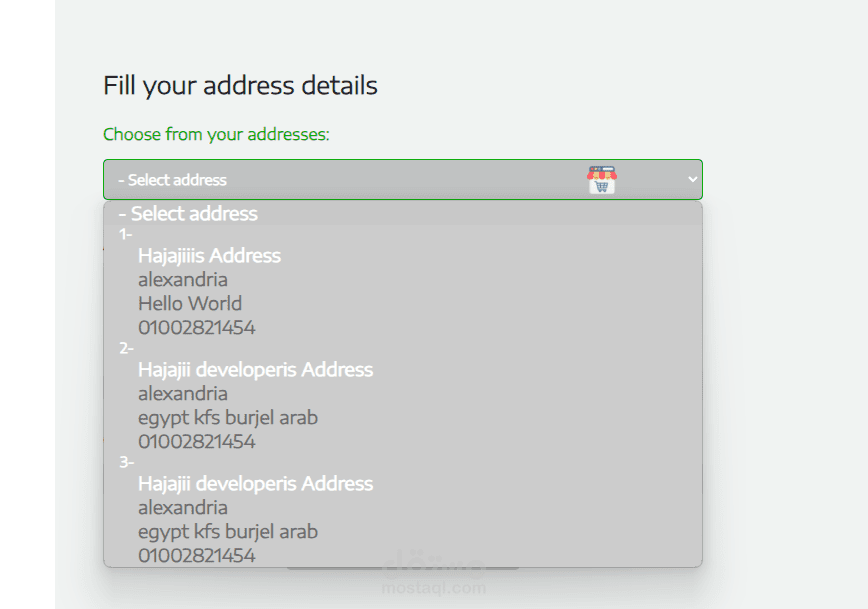
Task: Click "alexandria" in the second address
Action: (183, 394)
